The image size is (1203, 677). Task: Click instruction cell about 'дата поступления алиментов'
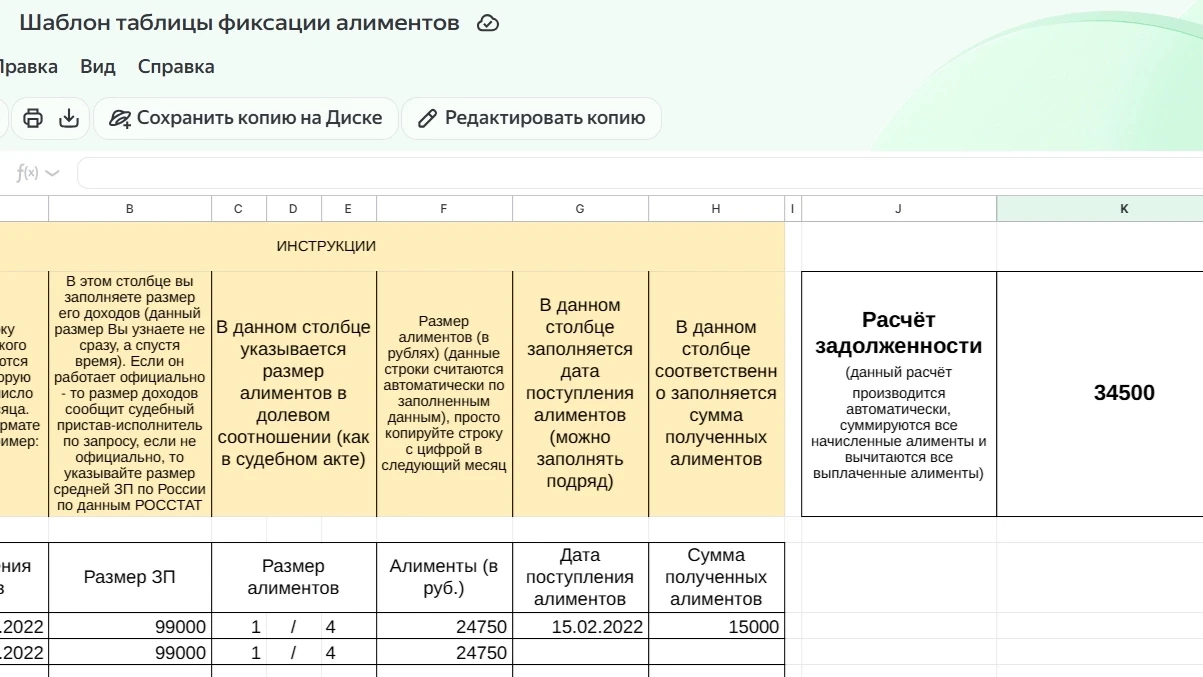pyautogui.click(x=581, y=394)
